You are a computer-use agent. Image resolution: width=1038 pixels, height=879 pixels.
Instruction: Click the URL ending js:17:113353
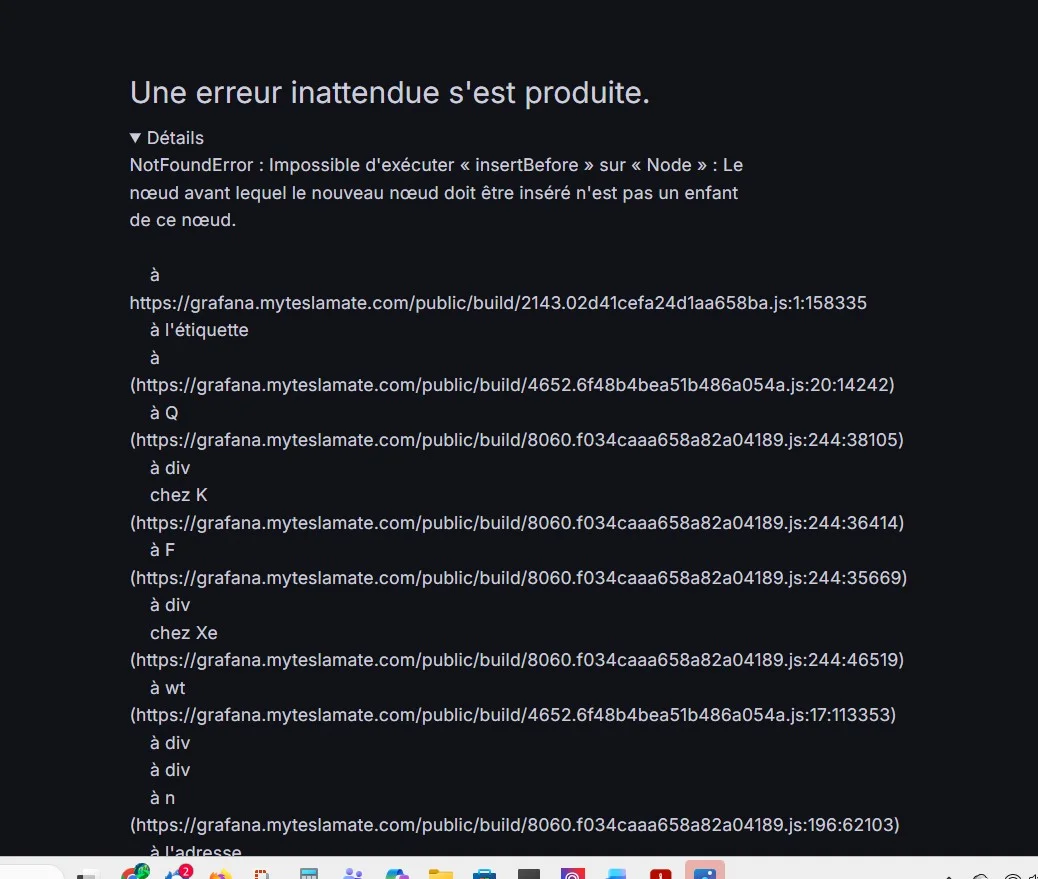tap(513, 715)
